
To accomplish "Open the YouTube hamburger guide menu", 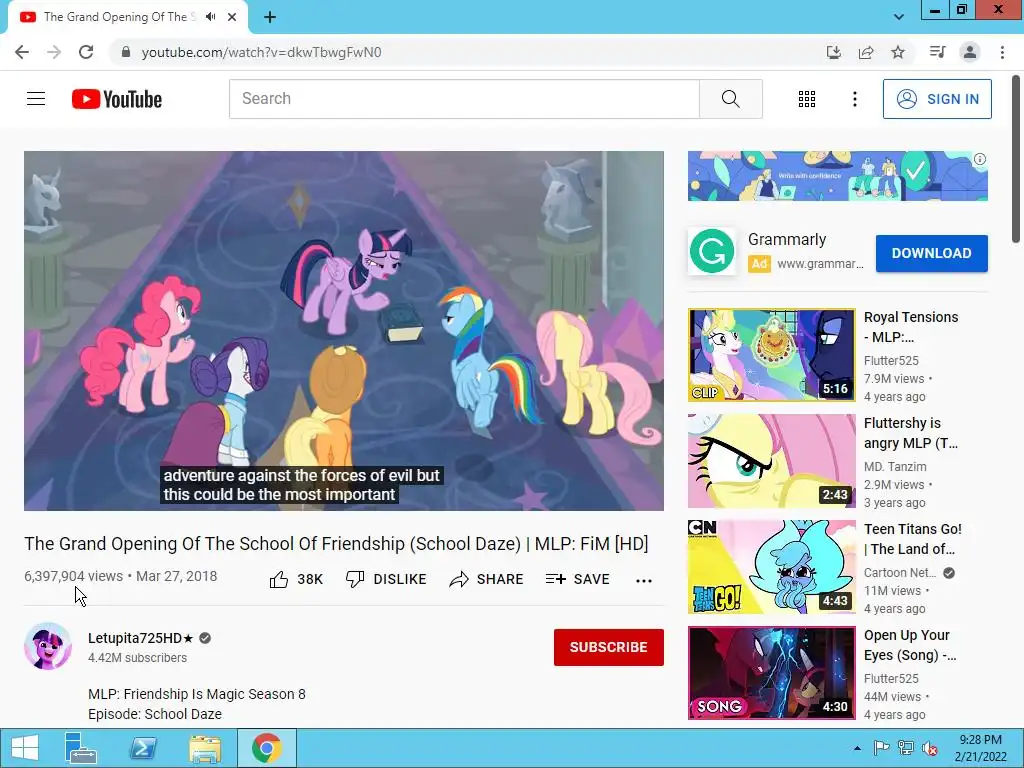I will tap(36, 99).
